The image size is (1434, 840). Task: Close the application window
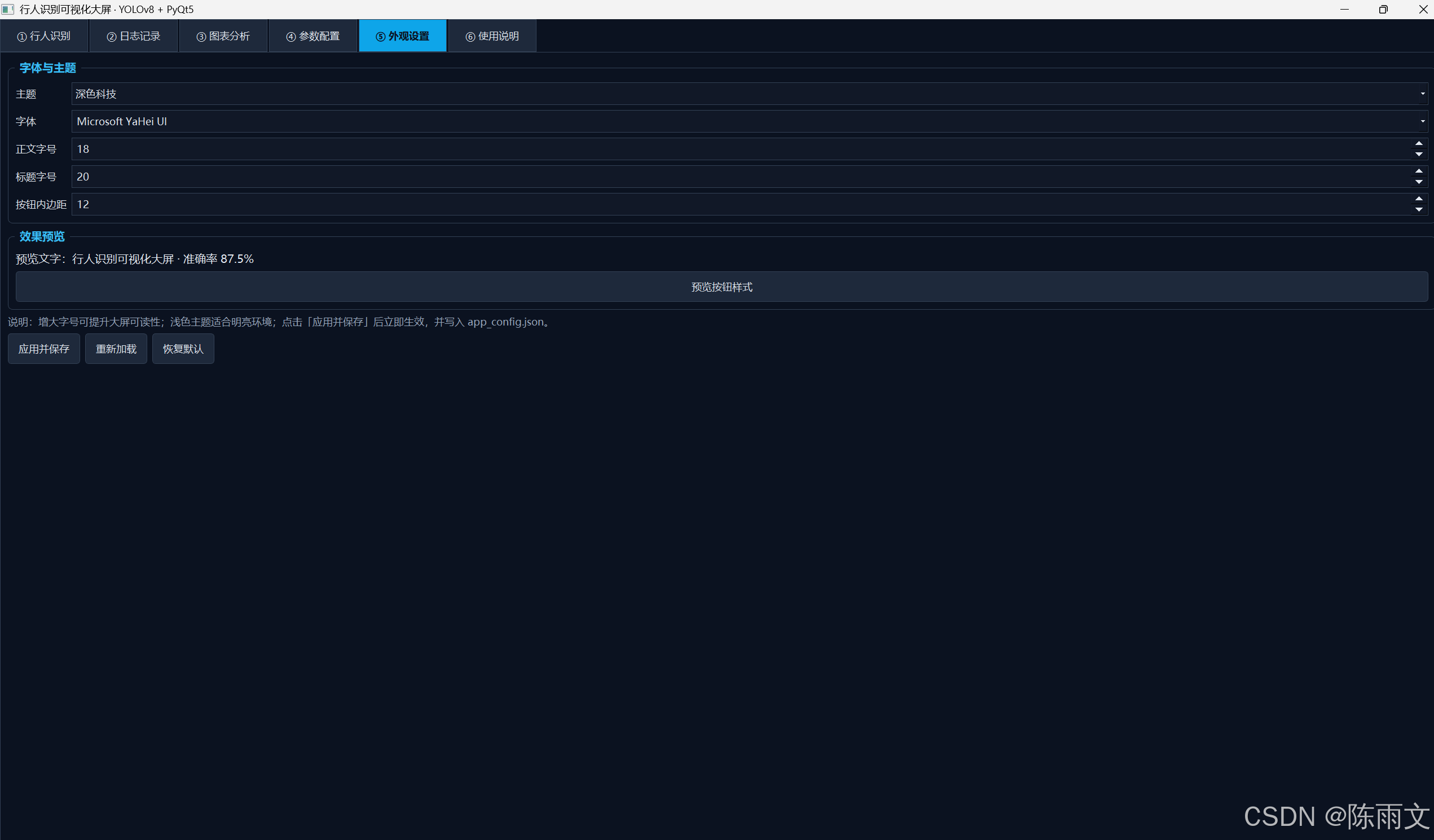click(x=1423, y=9)
